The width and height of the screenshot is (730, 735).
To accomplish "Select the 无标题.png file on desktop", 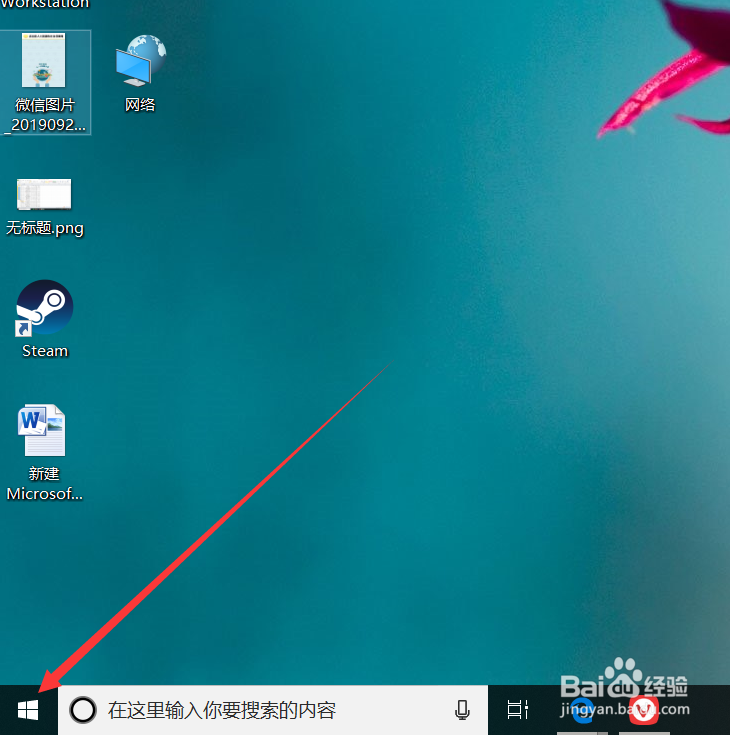I will 45,207.
